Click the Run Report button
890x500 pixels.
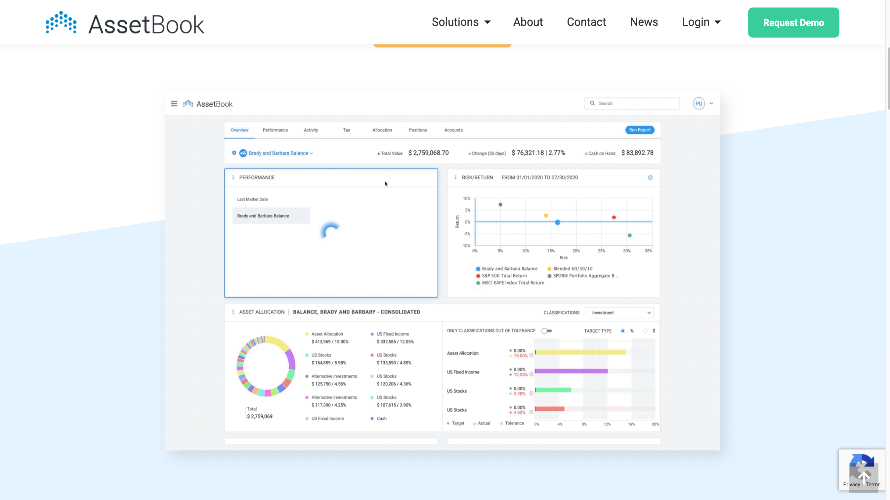click(640, 130)
